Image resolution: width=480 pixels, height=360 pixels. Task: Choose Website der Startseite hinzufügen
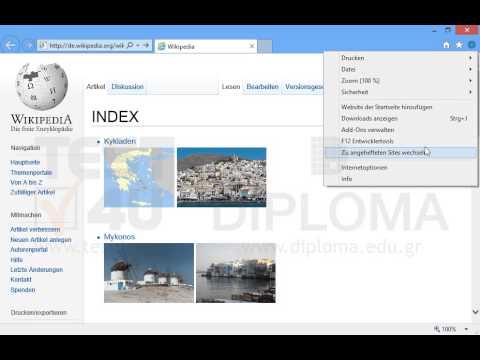pos(401,107)
